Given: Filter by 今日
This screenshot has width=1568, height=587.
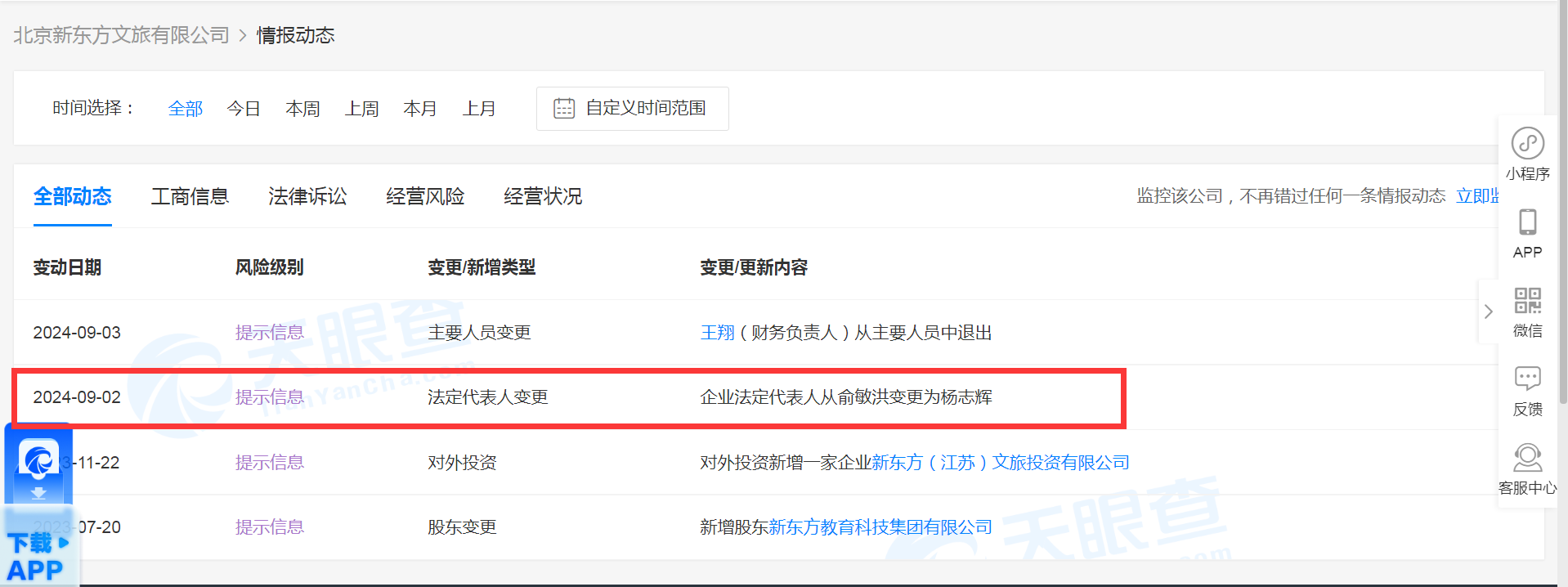Looking at the screenshot, I should tap(244, 109).
